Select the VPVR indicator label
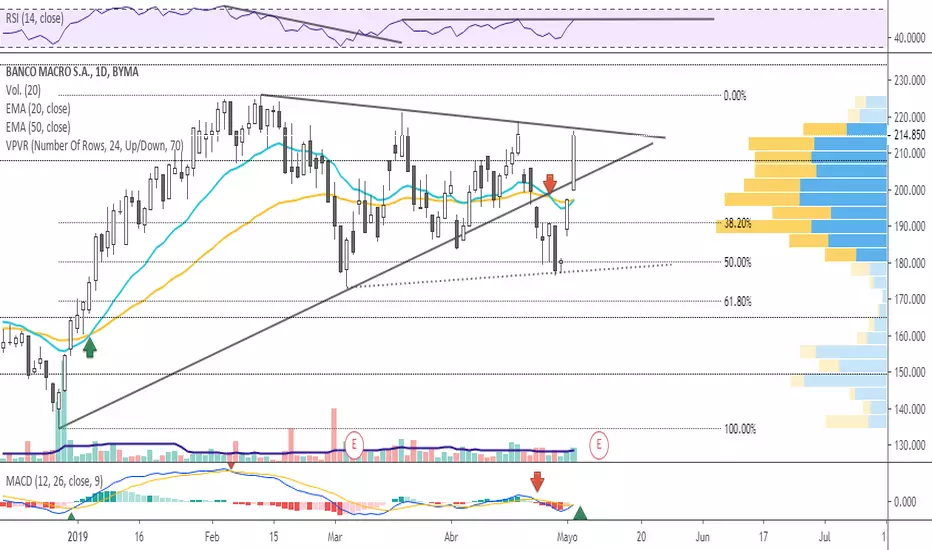 click(x=95, y=146)
